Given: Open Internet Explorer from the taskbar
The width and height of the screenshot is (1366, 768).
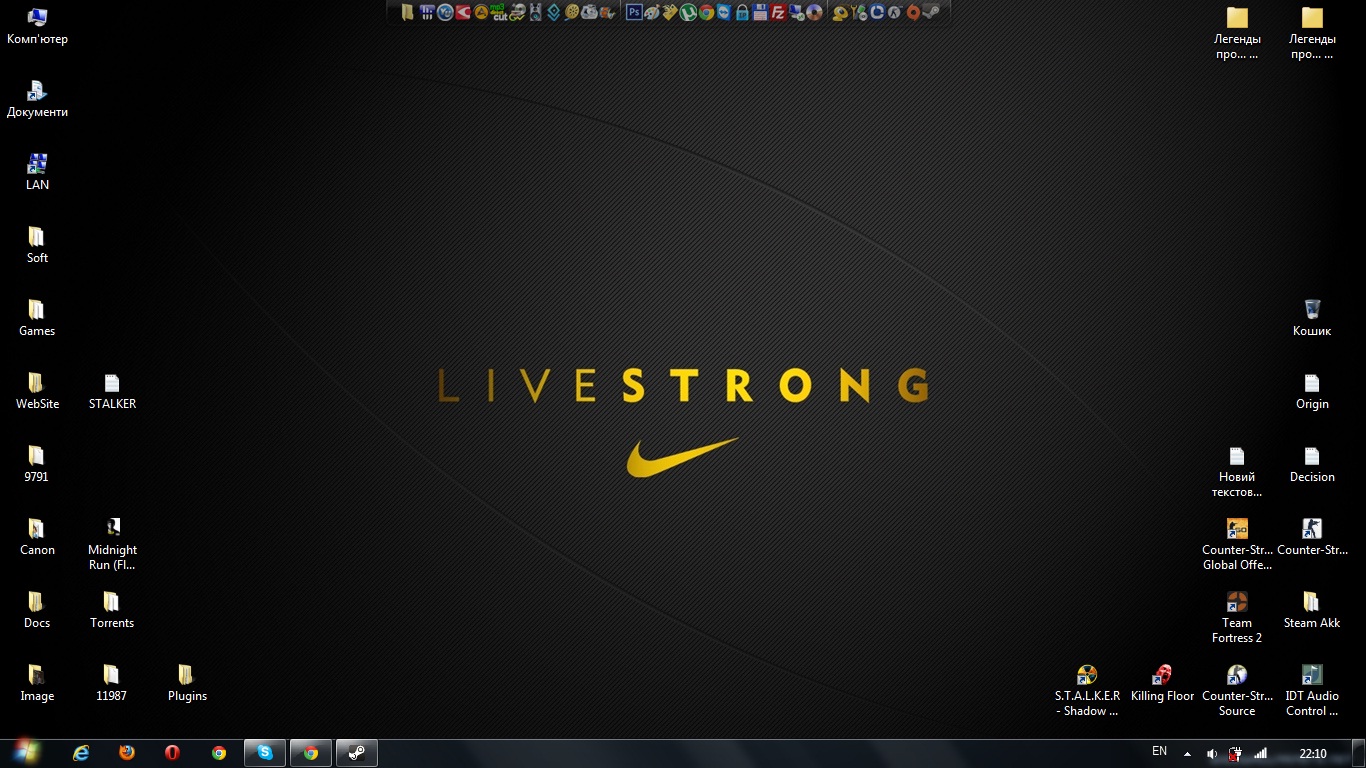Looking at the screenshot, I should [81, 753].
